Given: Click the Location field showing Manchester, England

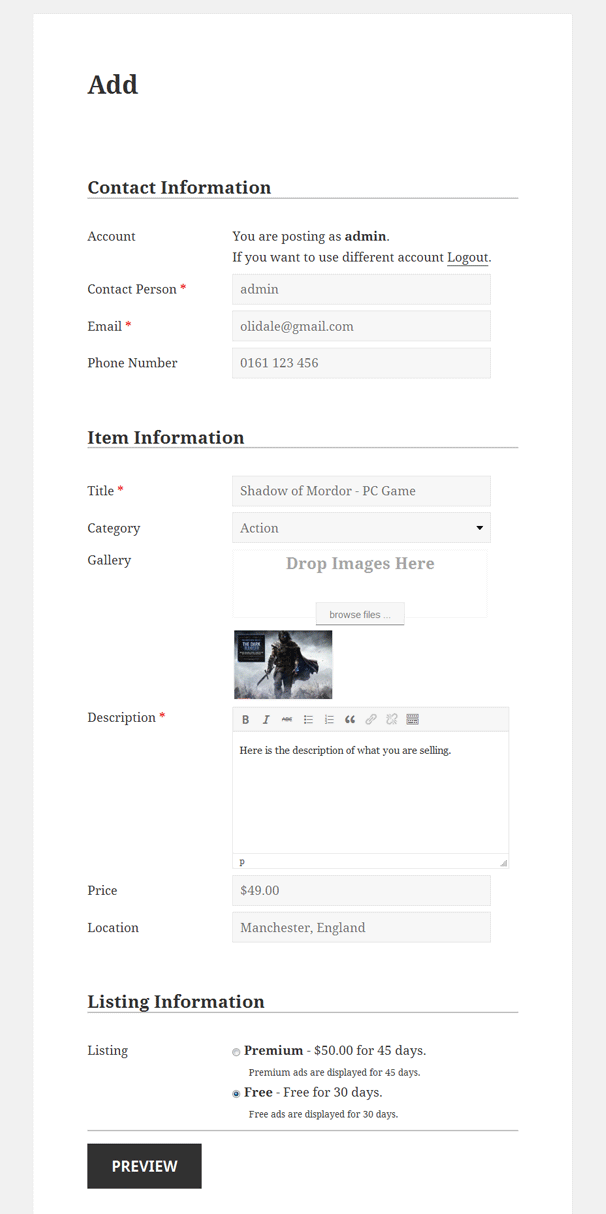Looking at the screenshot, I should point(360,927).
